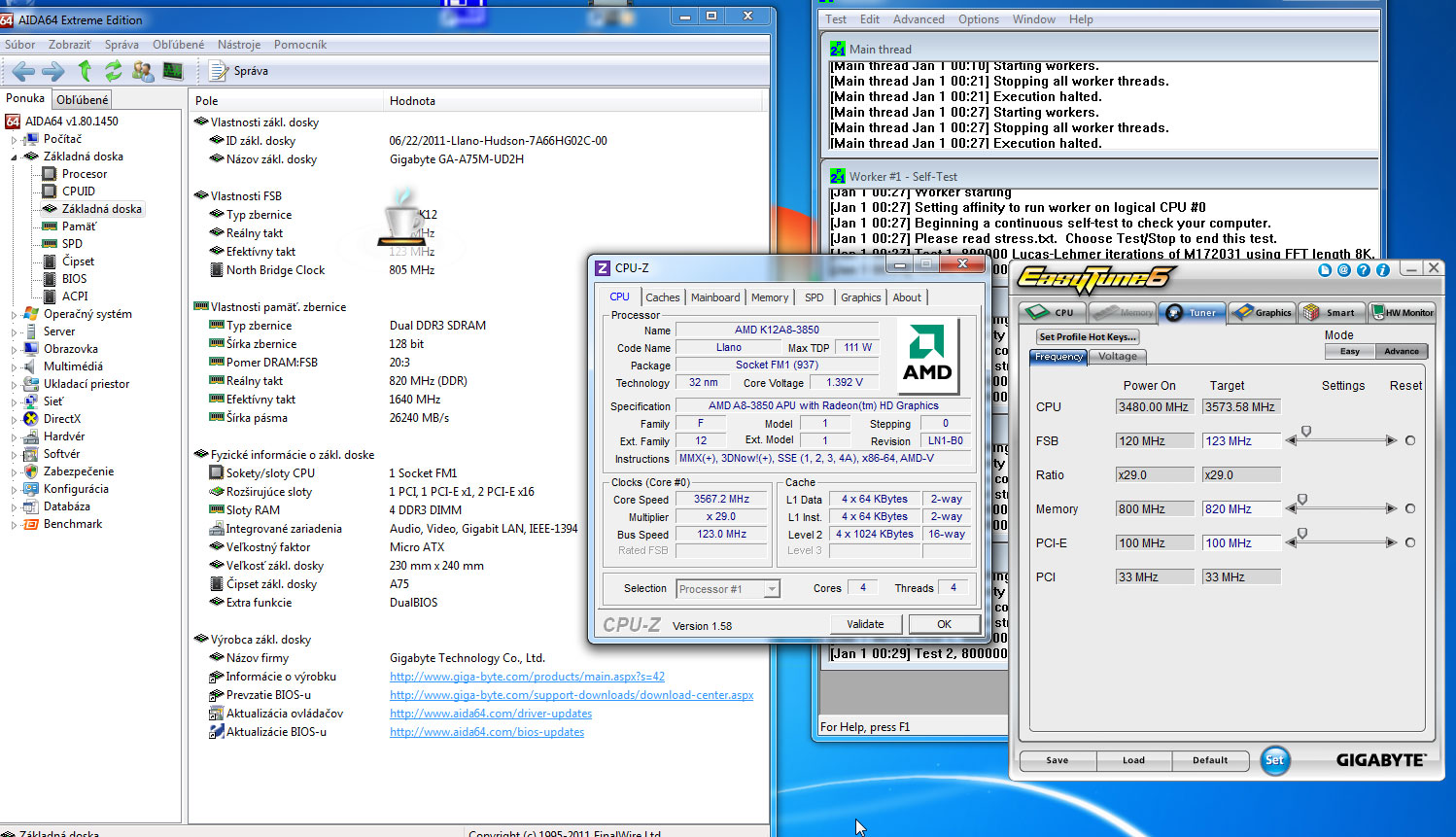Open the Zobraziť menu in AIDA64
This screenshot has height=837, width=1456.
[70, 45]
